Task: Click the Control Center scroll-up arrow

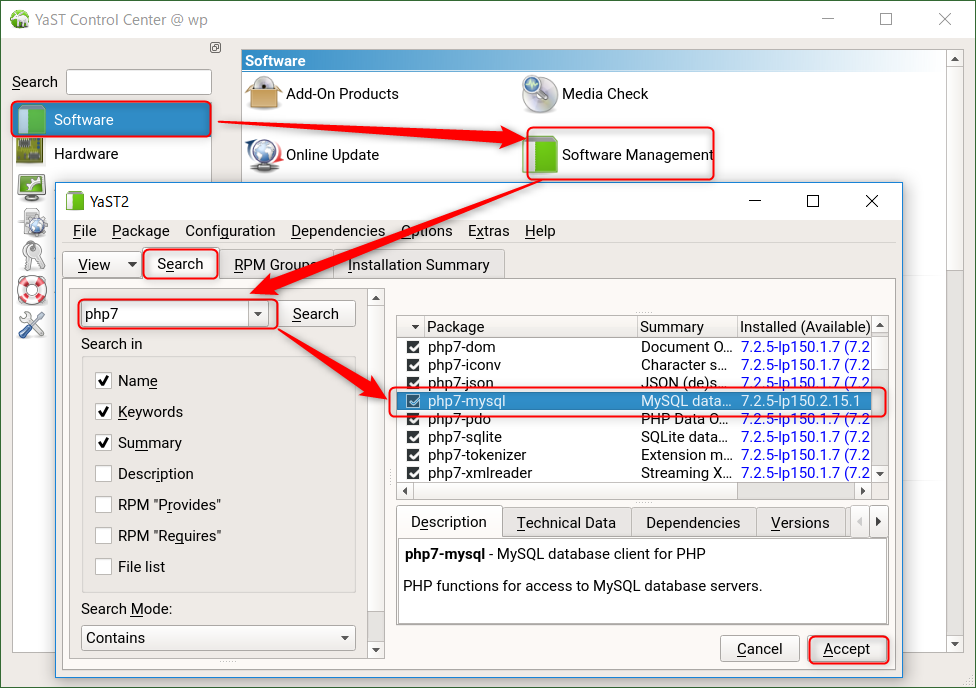Action: click(954, 59)
